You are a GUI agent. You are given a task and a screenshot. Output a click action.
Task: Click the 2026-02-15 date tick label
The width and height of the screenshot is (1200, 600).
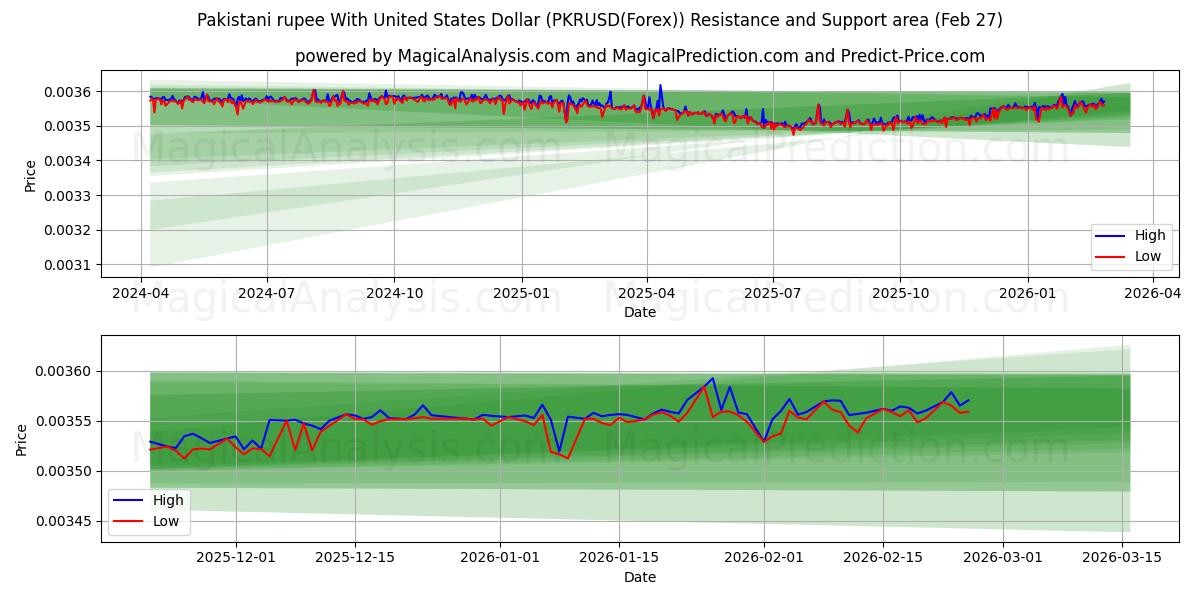click(883, 557)
